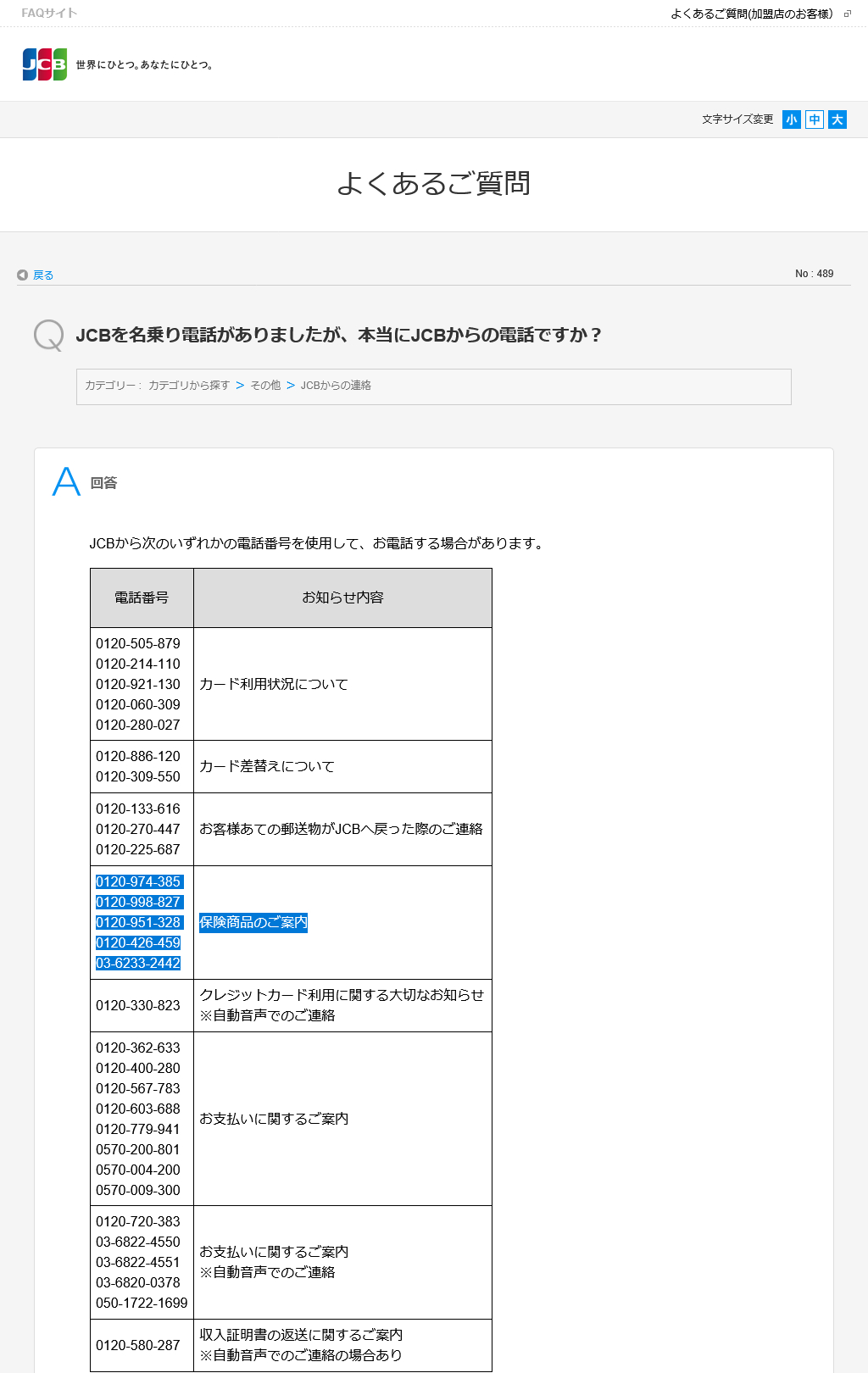Click the 収入証明書の返送に関するご案内 text

[301, 1335]
